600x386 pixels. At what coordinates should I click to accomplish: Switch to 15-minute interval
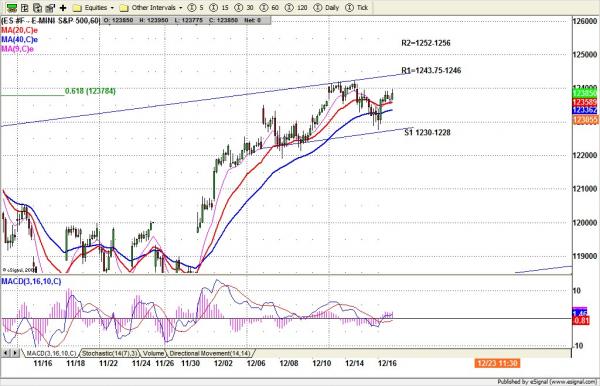click(220, 8)
